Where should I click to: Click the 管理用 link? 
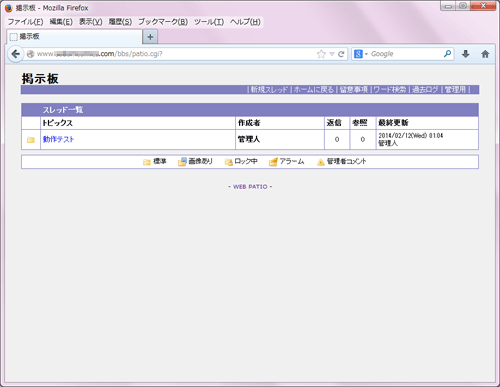tap(455, 90)
